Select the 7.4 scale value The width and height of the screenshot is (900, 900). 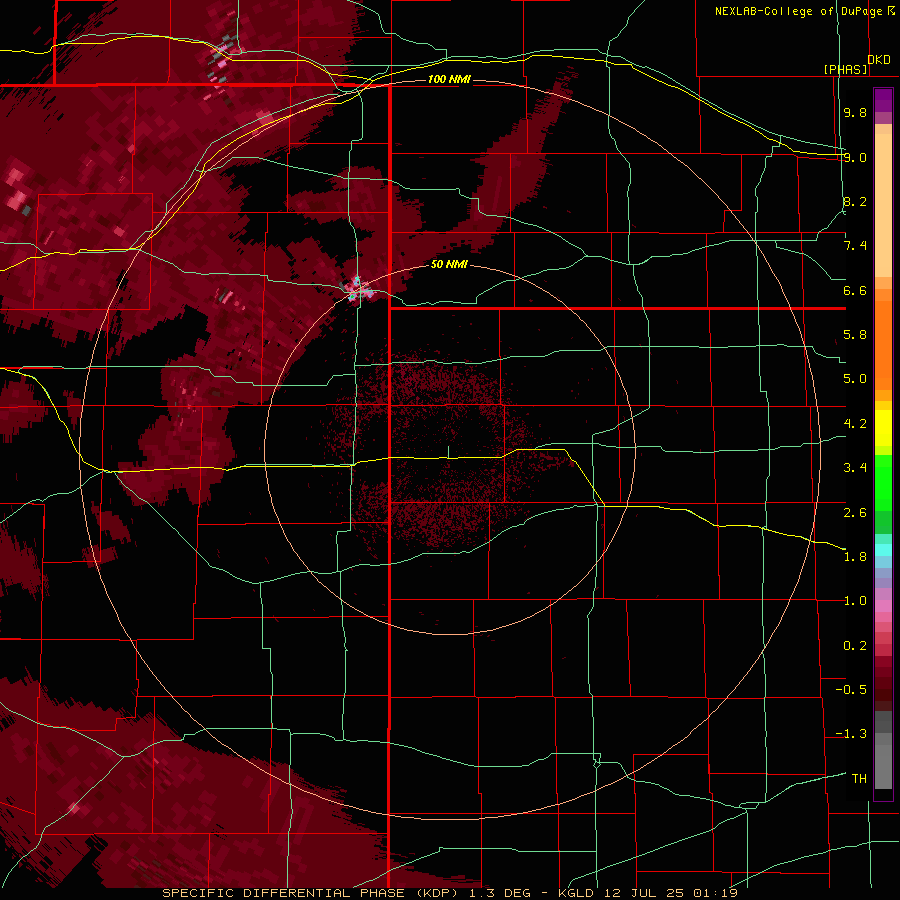point(855,246)
